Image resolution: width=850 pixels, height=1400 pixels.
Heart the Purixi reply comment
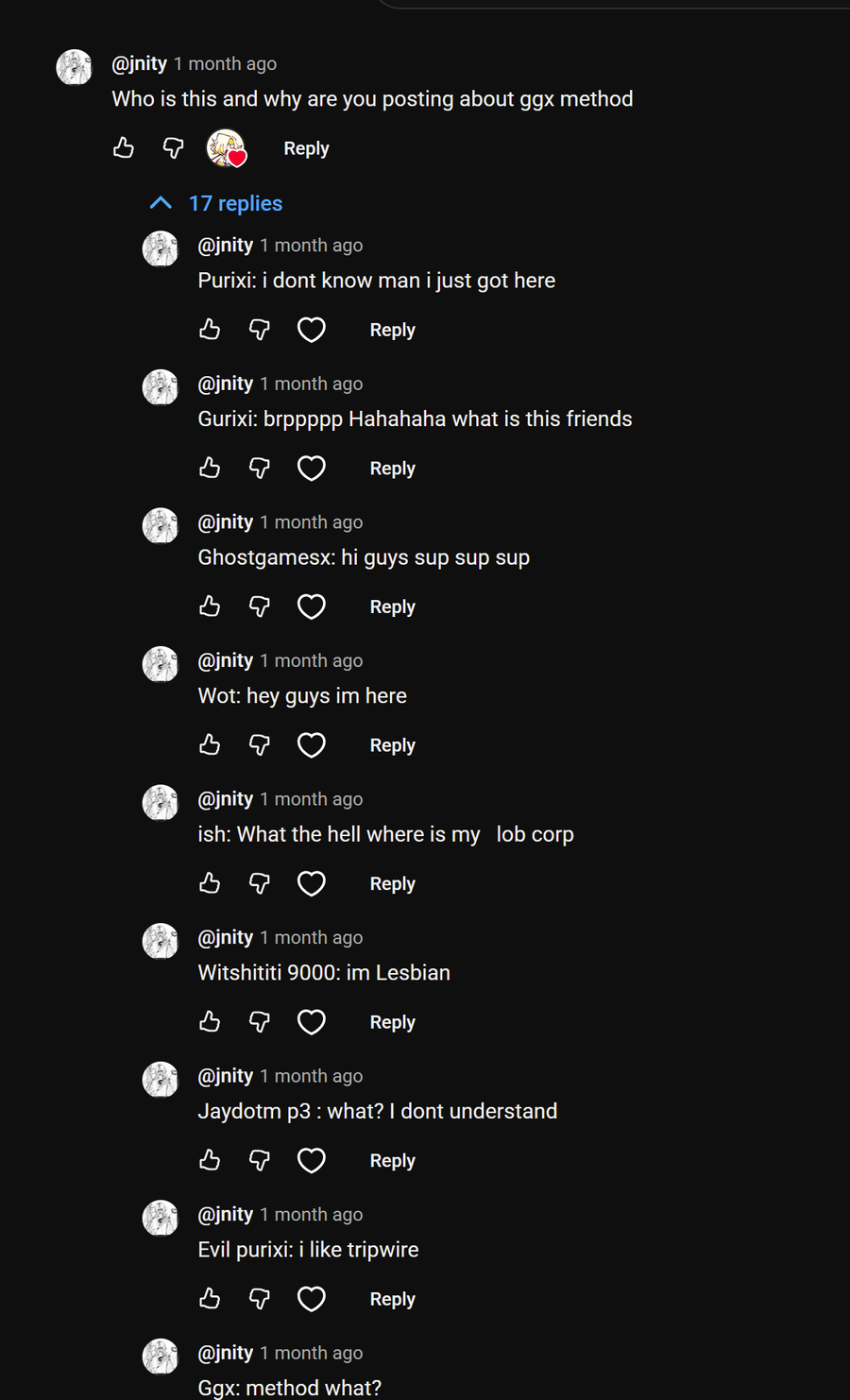(312, 329)
